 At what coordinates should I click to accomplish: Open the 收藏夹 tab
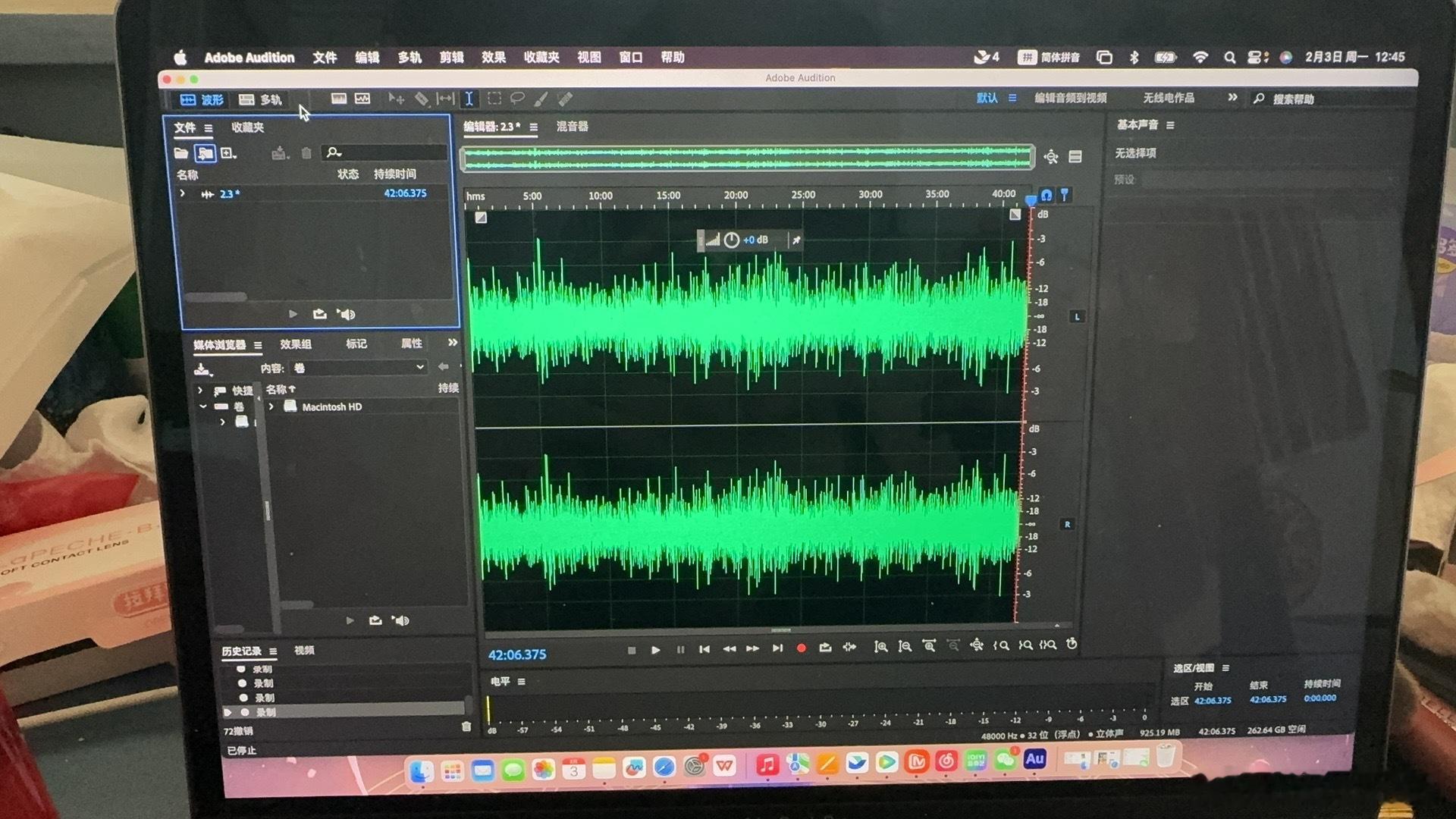248,127
